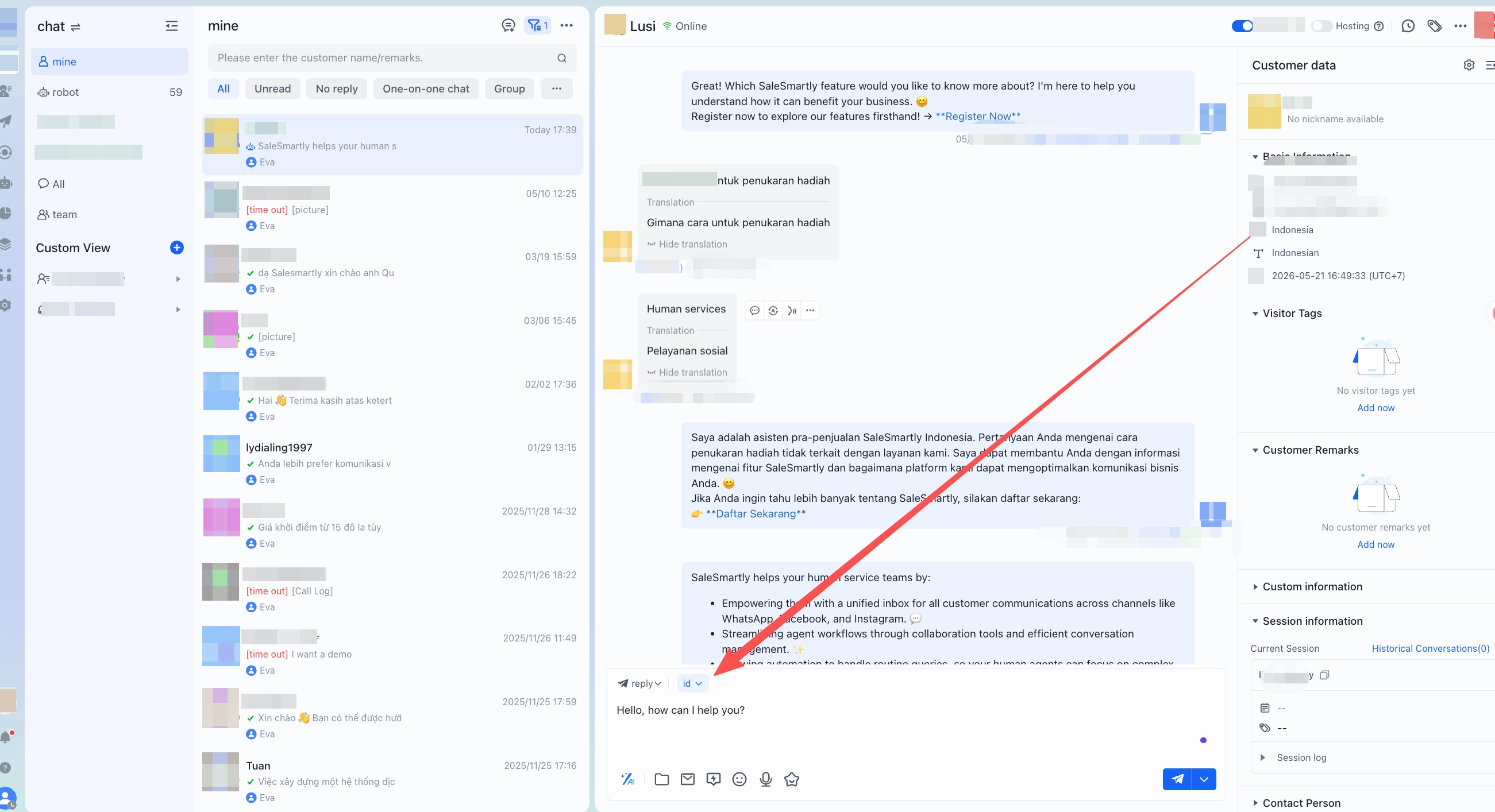This screenshot has height=812, width=1495.
Task: Open the id translation language dropdown
Action: pos(692,683)
